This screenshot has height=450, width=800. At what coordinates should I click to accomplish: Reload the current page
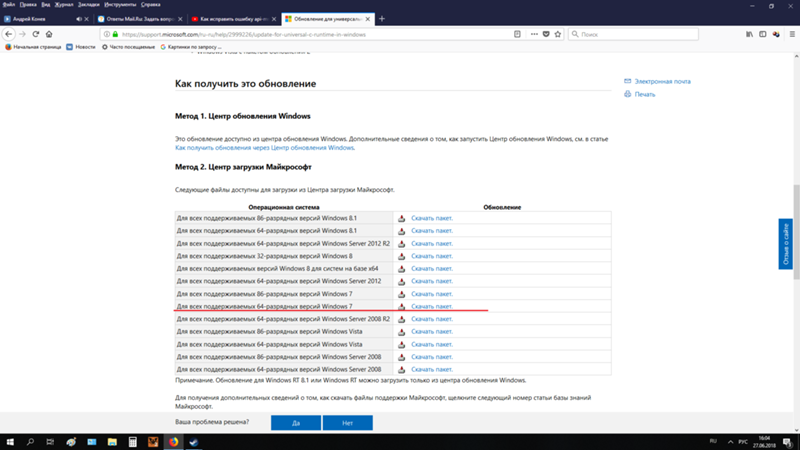click(x=36, y=34)
